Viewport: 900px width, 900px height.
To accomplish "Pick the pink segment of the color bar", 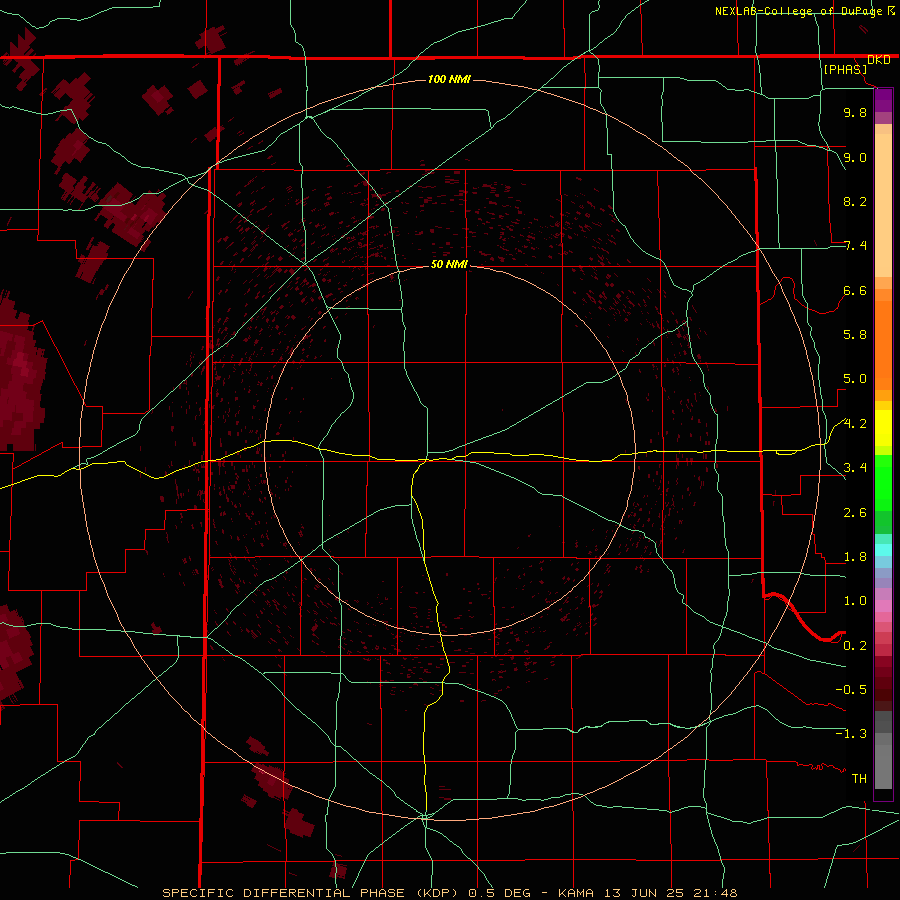I will (883, 605).
